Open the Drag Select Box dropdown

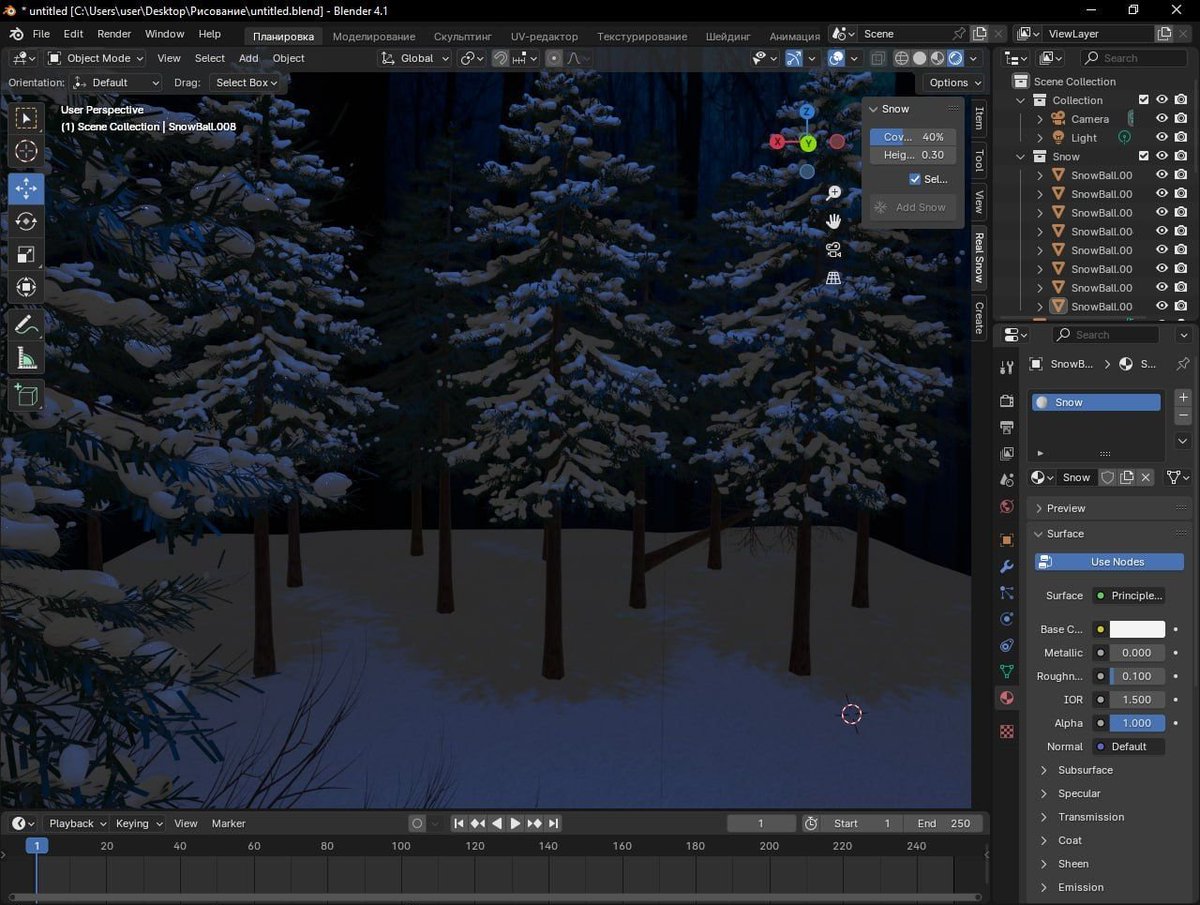pos(249,83)
